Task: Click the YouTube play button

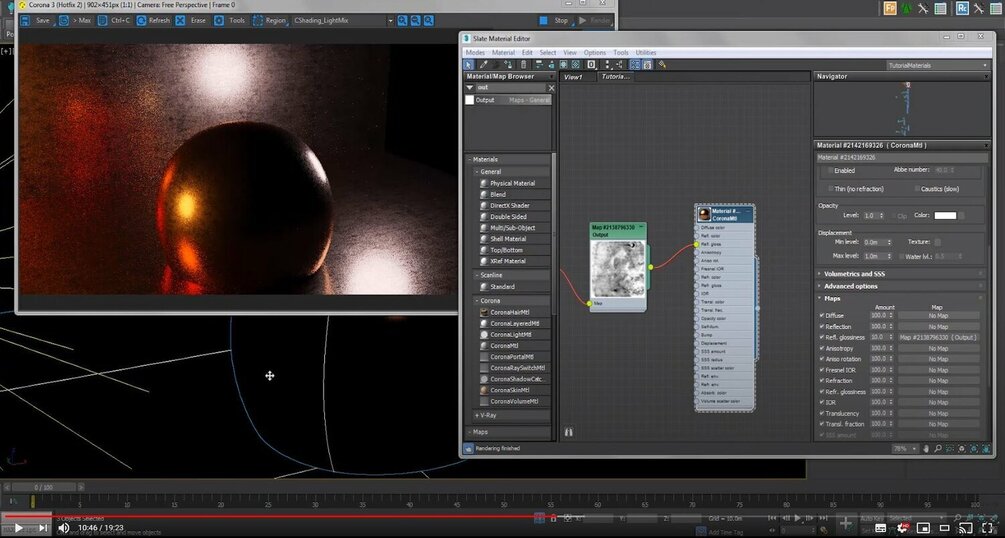Action: point(19,528)
